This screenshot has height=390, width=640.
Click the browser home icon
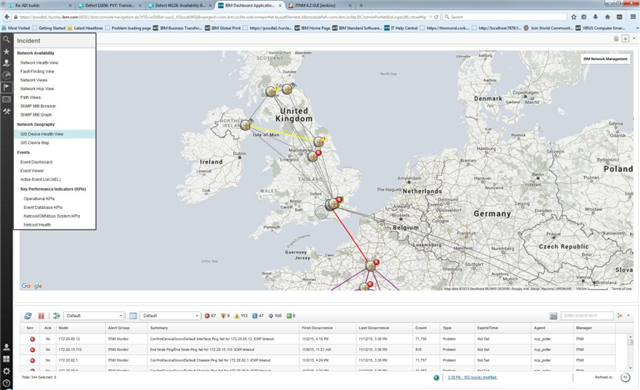click(607, 17)
